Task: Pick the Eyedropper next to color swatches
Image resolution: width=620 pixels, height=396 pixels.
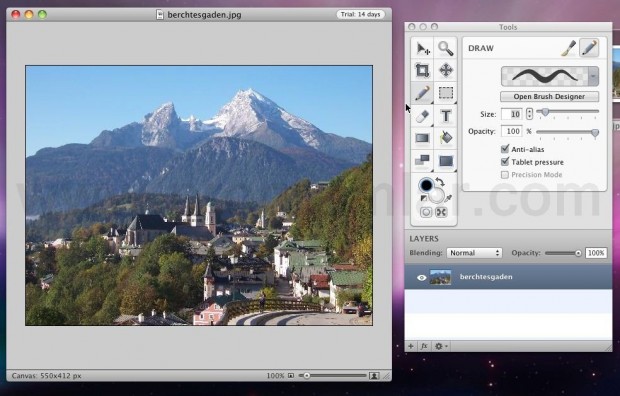Action: [448, 198]
